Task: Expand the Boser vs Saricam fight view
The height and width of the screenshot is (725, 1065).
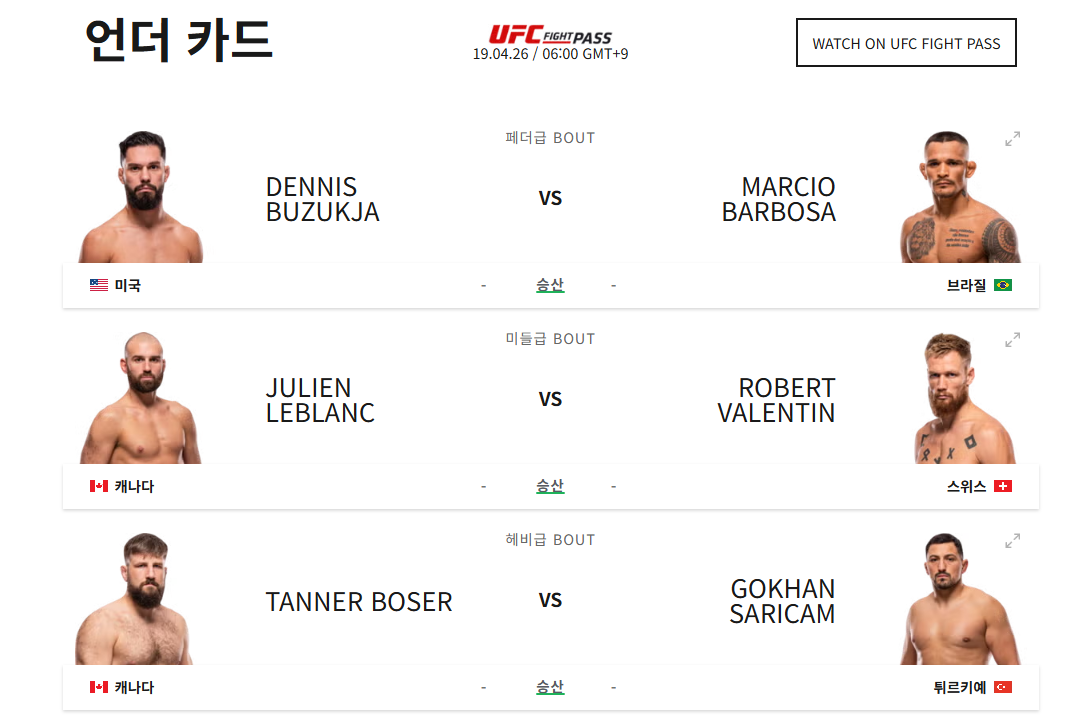Action: click(x=1013, y=542)
